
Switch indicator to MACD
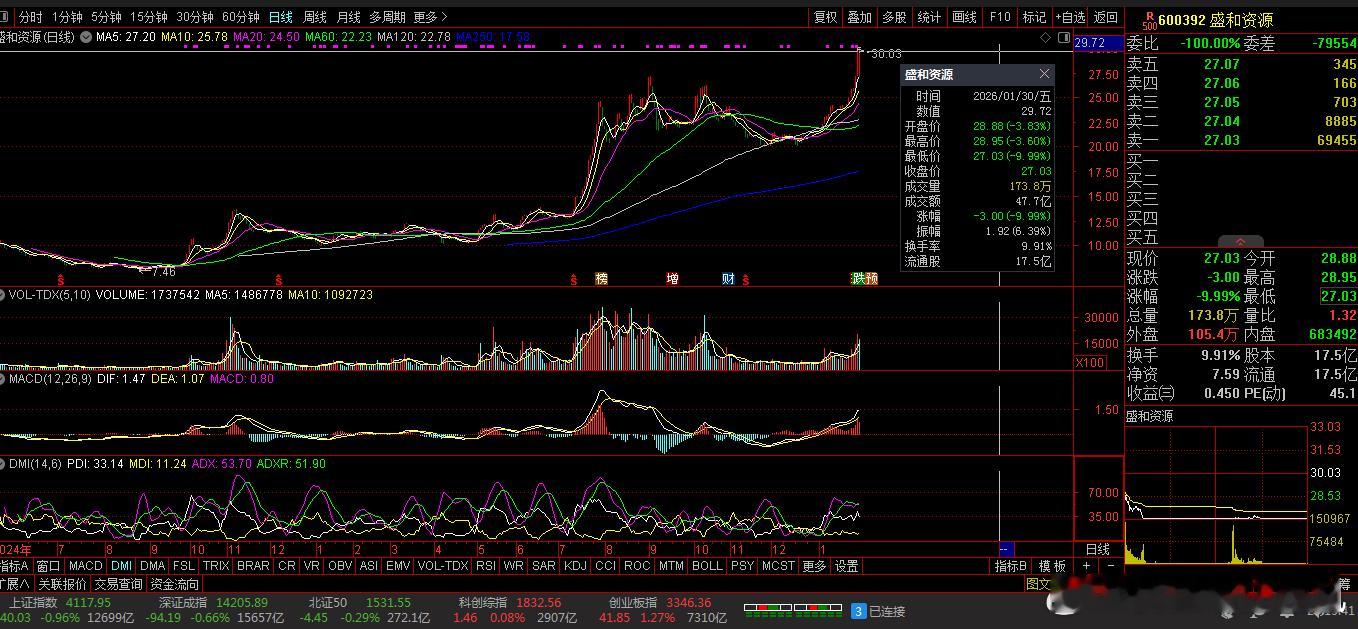pos(85,566)
